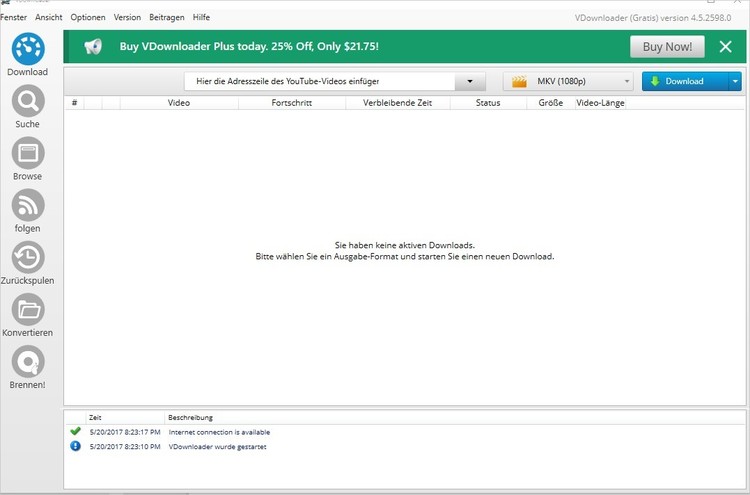Click the blue info icon in log
This screenshot has width=750, height=495.
[75, 446]
